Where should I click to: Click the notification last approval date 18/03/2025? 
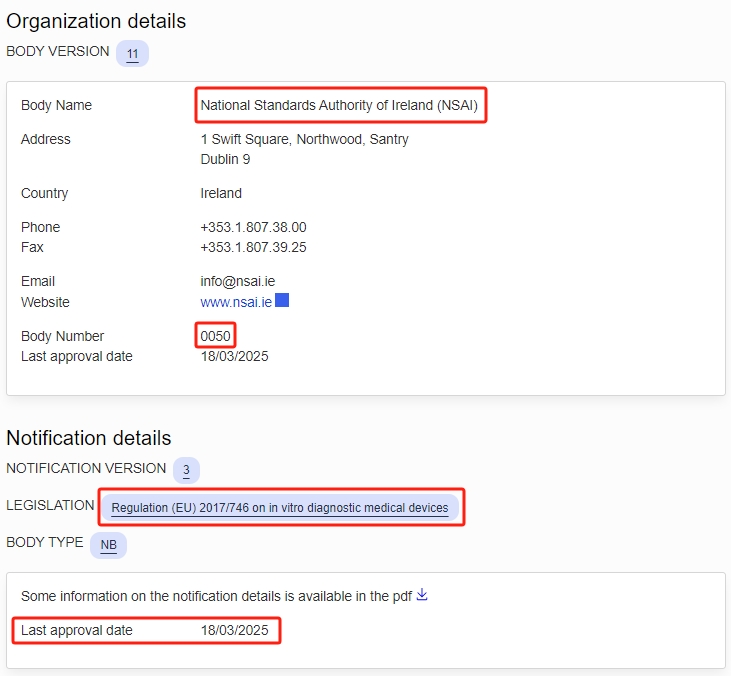(x=234, y=630)
